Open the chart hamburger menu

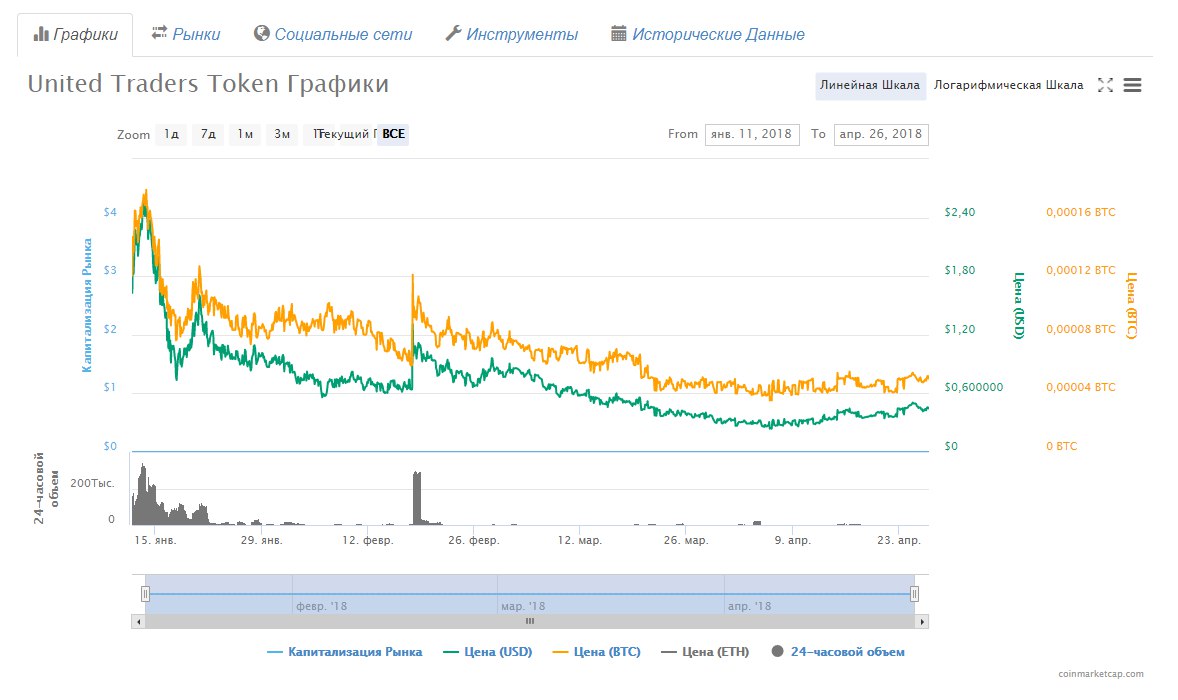point(1132,86)
